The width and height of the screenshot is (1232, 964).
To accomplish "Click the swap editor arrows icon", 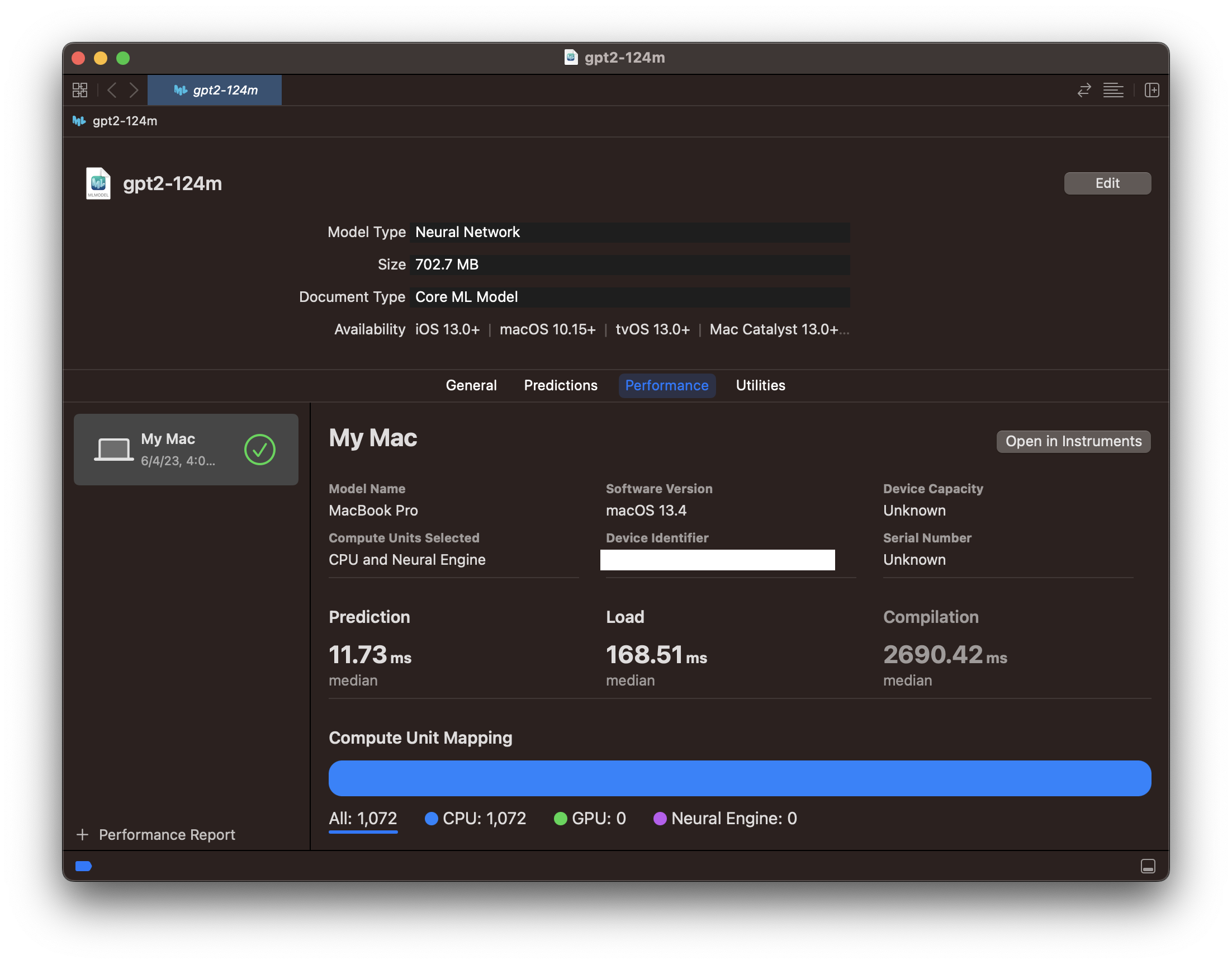I will [1084, 90].
